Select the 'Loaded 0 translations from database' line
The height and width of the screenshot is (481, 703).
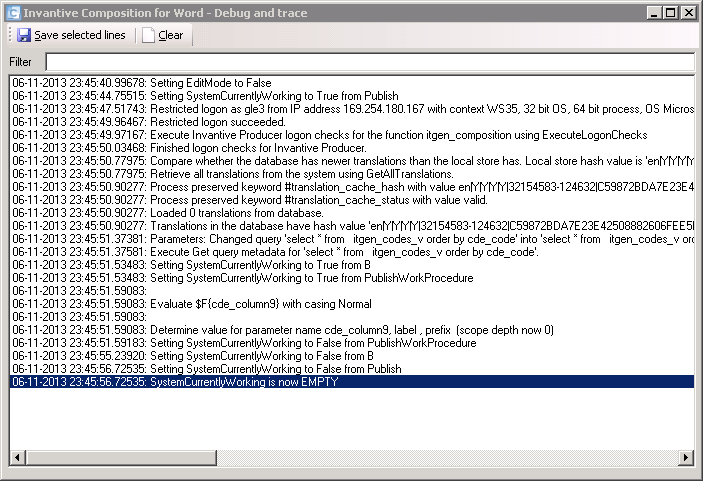pos(352,213)
